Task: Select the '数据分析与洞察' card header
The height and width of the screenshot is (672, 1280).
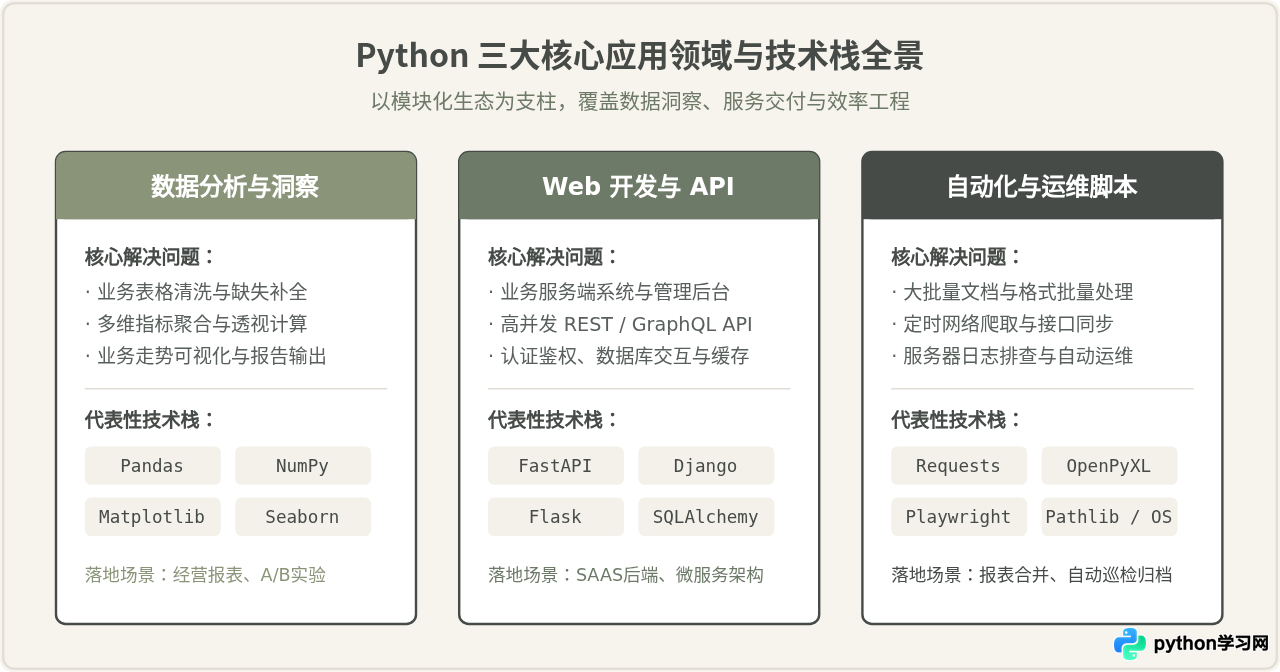Action: [236, 186]
